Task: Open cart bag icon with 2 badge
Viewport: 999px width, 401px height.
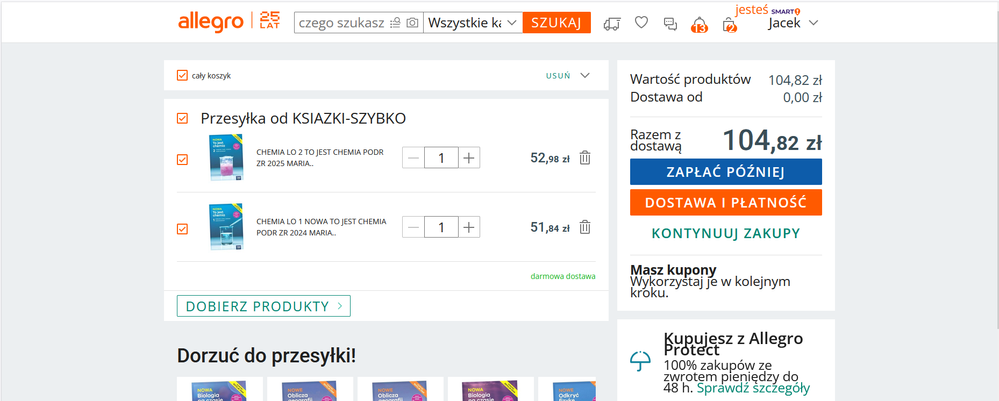Action: (729, 25)
